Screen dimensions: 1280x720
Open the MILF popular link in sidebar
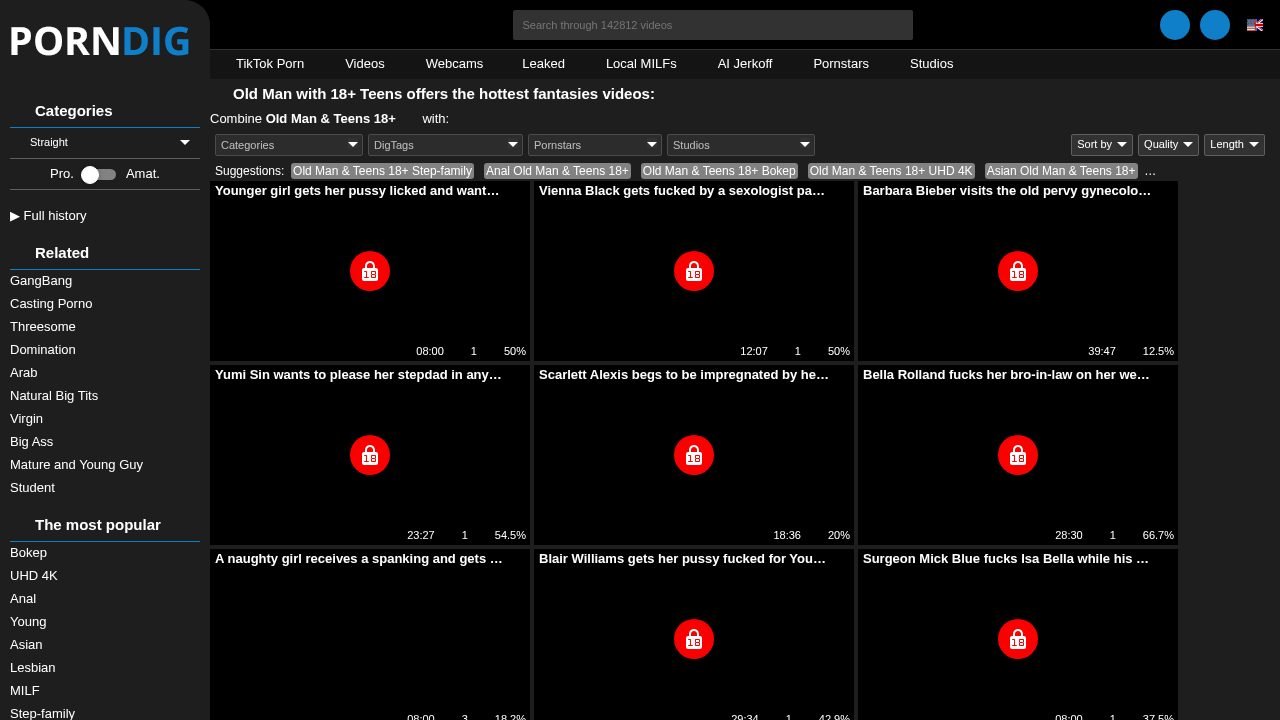coord(25,691)
